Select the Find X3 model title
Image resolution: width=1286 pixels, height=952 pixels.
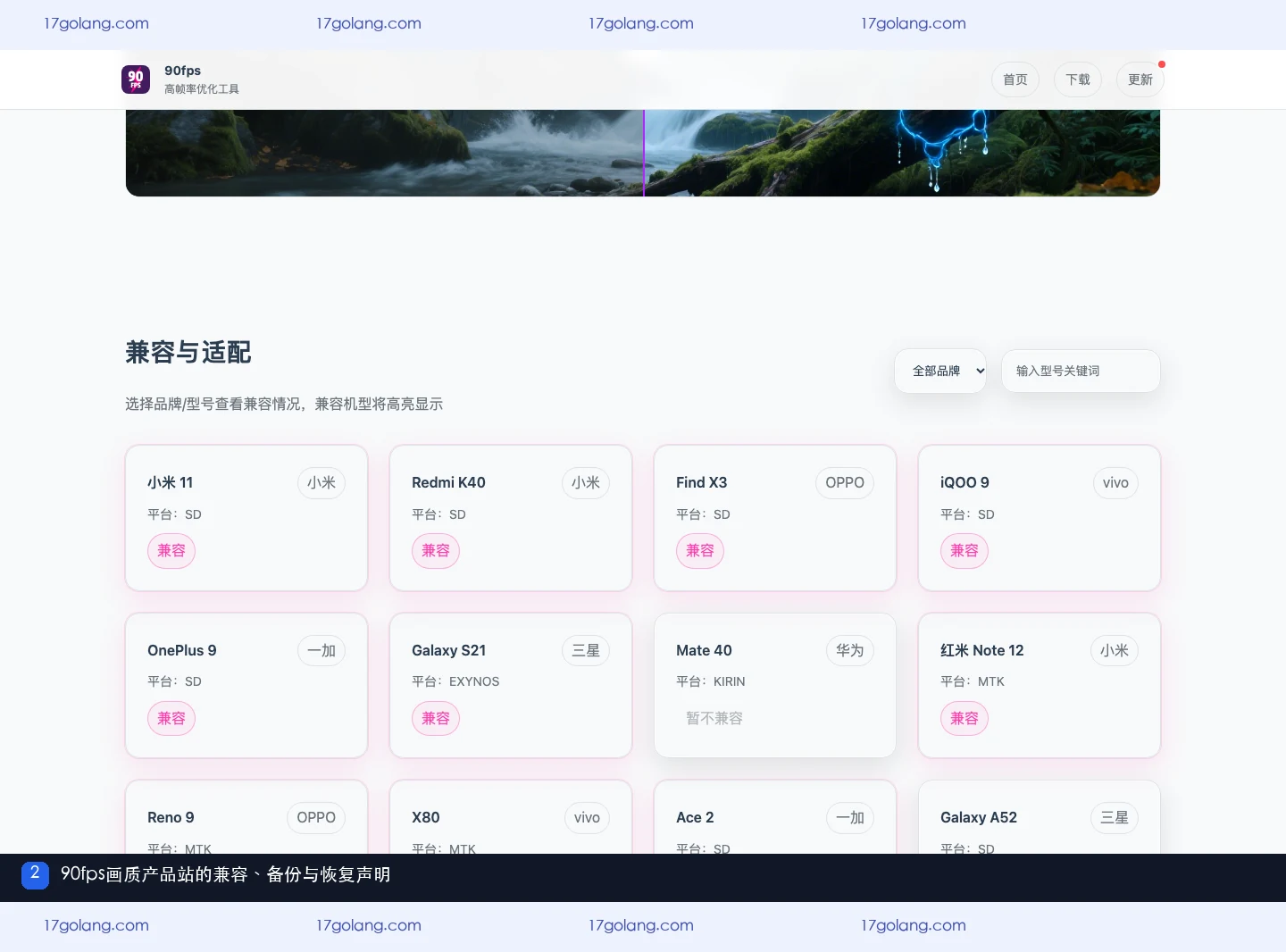click(x=702, y=482)
